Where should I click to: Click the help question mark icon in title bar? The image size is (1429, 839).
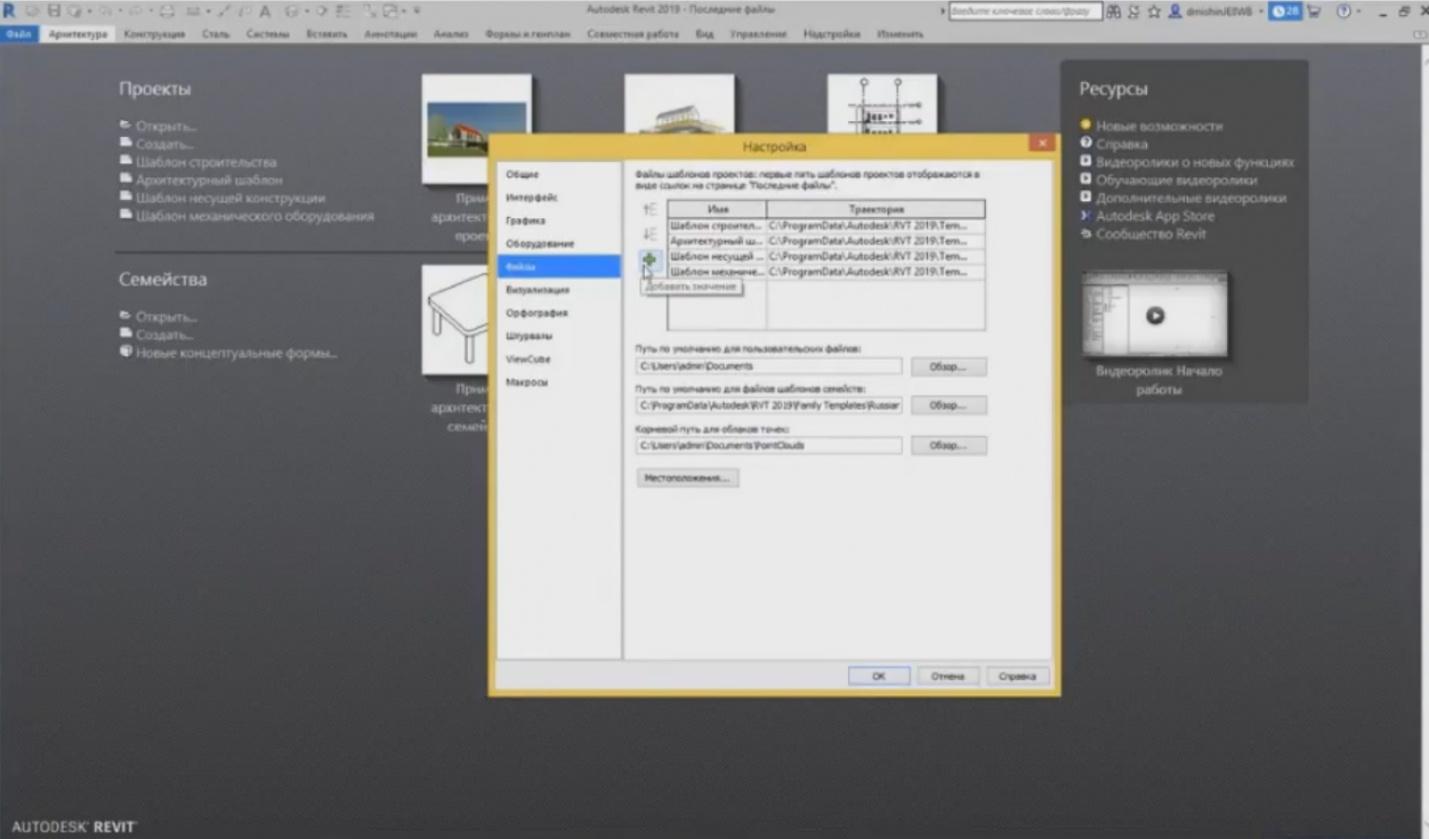[1344, 11]
